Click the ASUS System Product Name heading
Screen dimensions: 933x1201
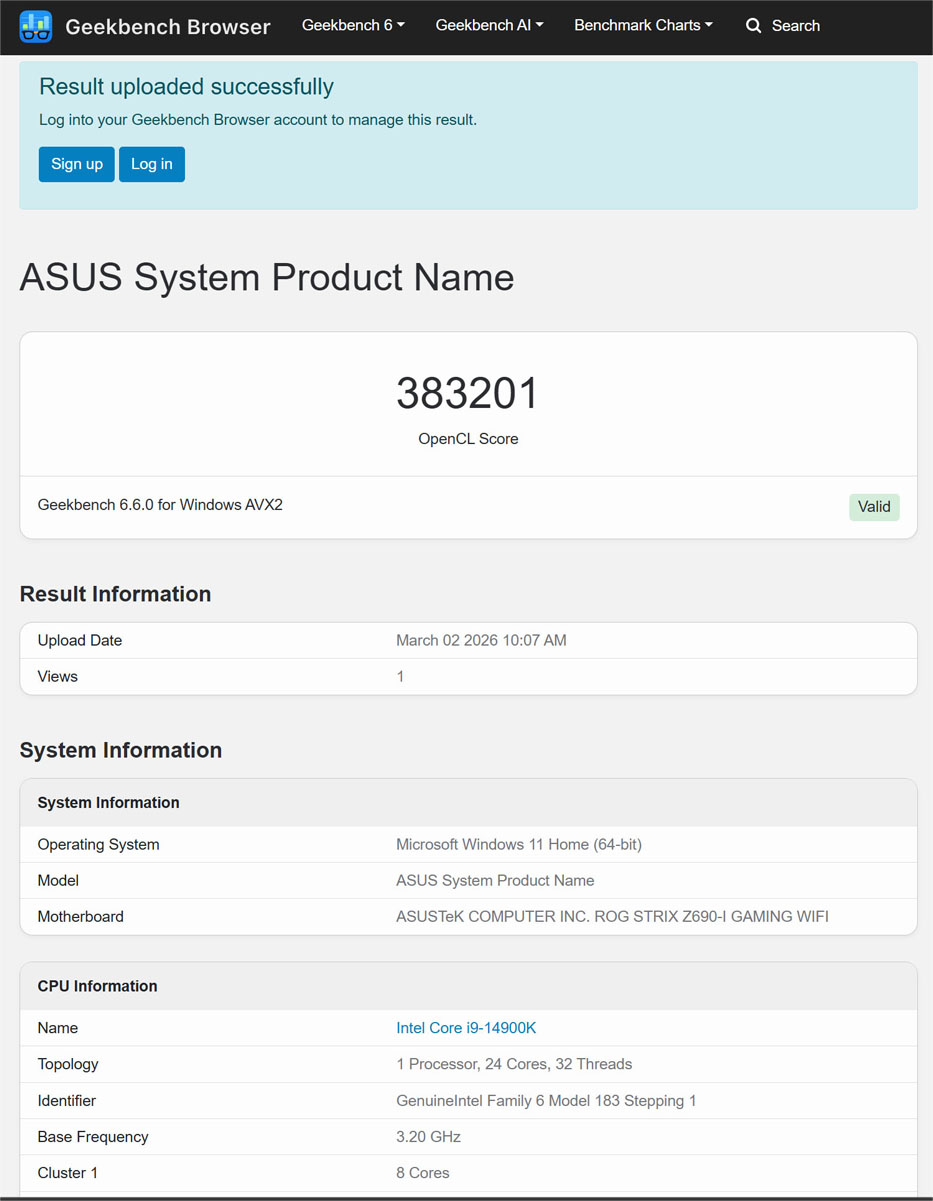tap(267, 277)
